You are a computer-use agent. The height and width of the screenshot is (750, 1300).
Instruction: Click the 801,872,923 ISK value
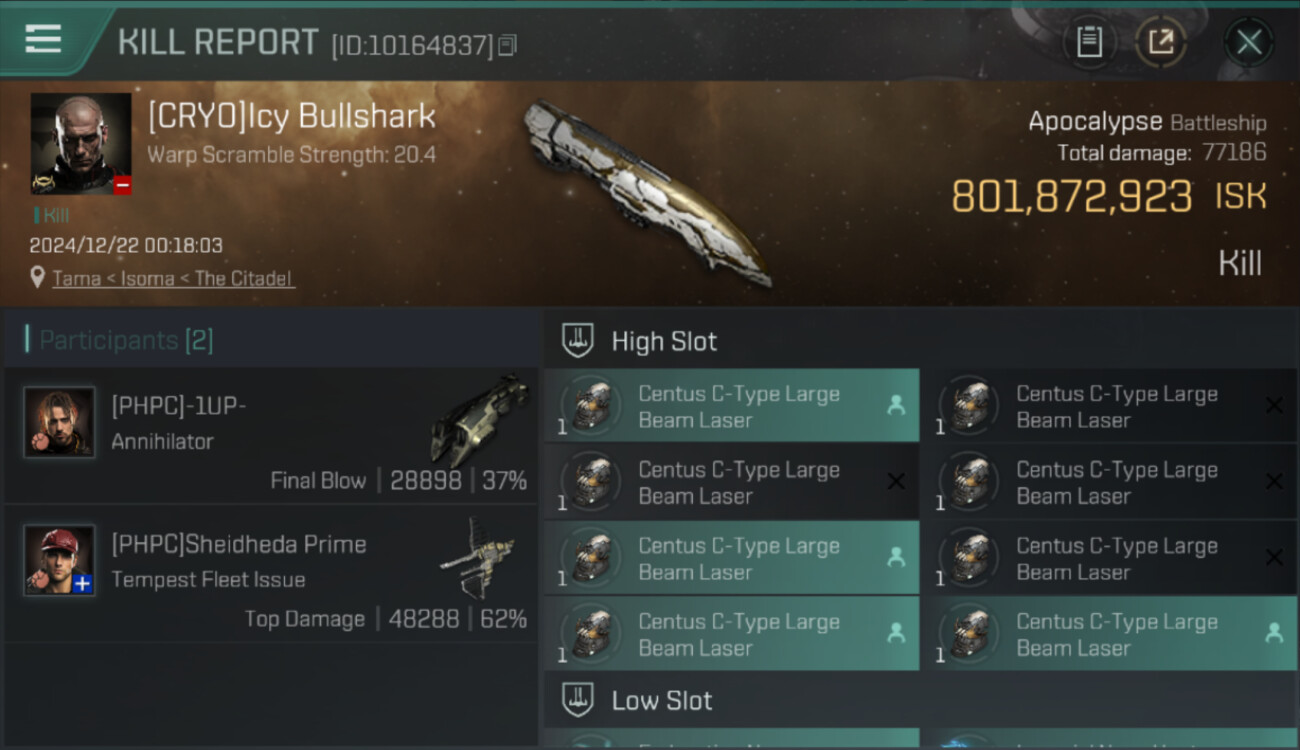click(1108, 197)
